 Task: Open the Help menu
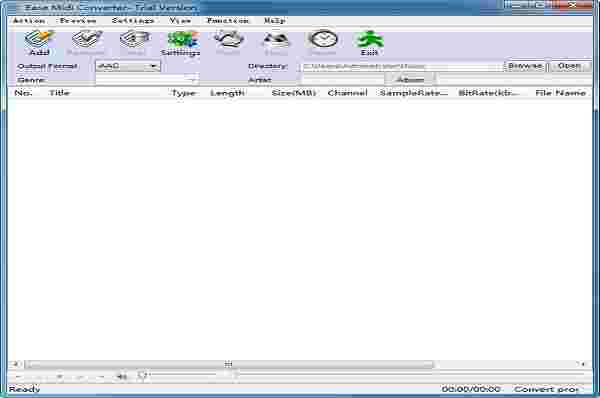click(x=275, y=21)
